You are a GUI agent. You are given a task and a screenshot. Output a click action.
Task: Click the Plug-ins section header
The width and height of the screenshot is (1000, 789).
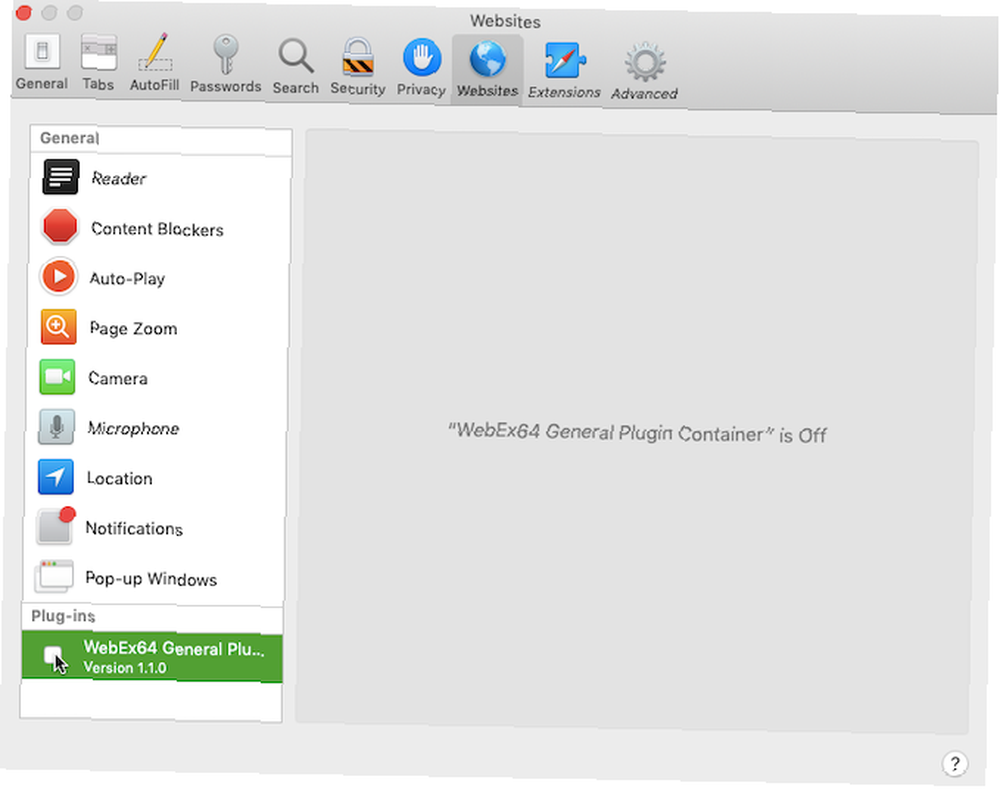tap(63, 616)
